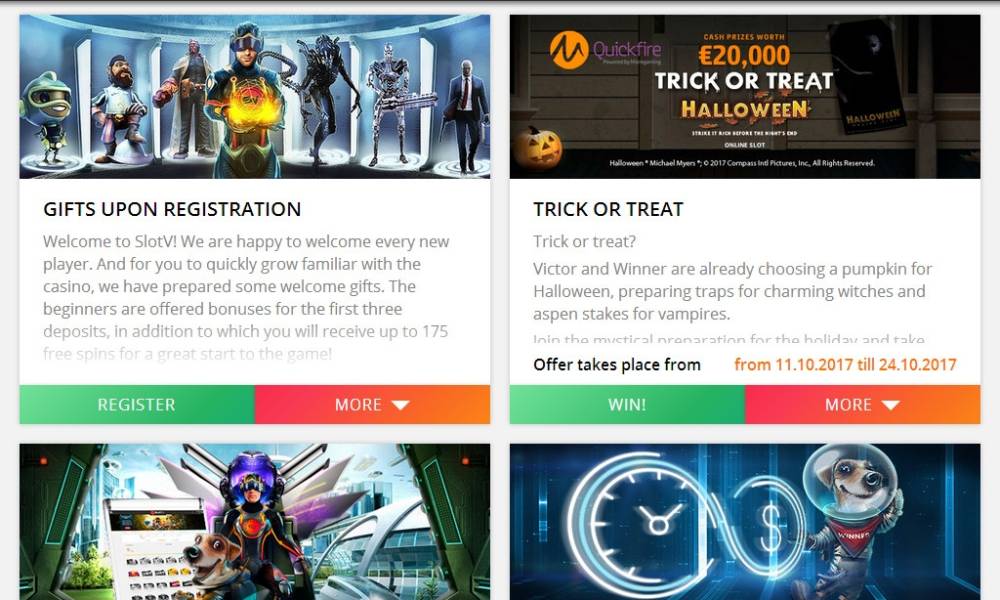Click the REGISTER button
Viewport: 1000px width, 600px height.
pyautogui.click(x=136, y=404)
